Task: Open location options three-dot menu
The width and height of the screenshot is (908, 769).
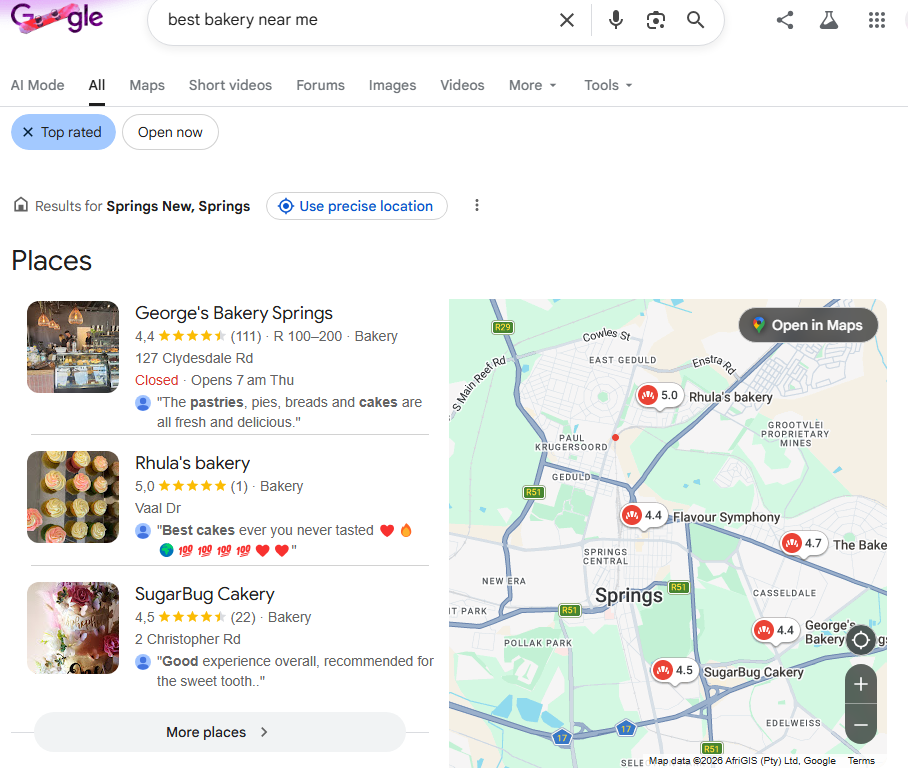Action: 477,206
